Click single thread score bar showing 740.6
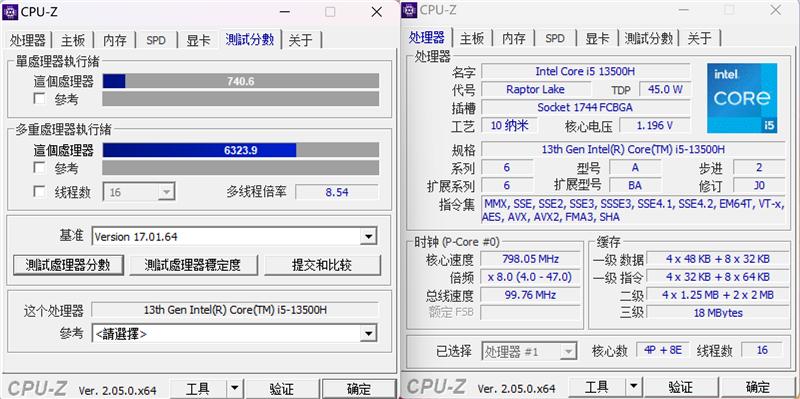The width and height of the screenshot is (800, 399). click(241, 81)
